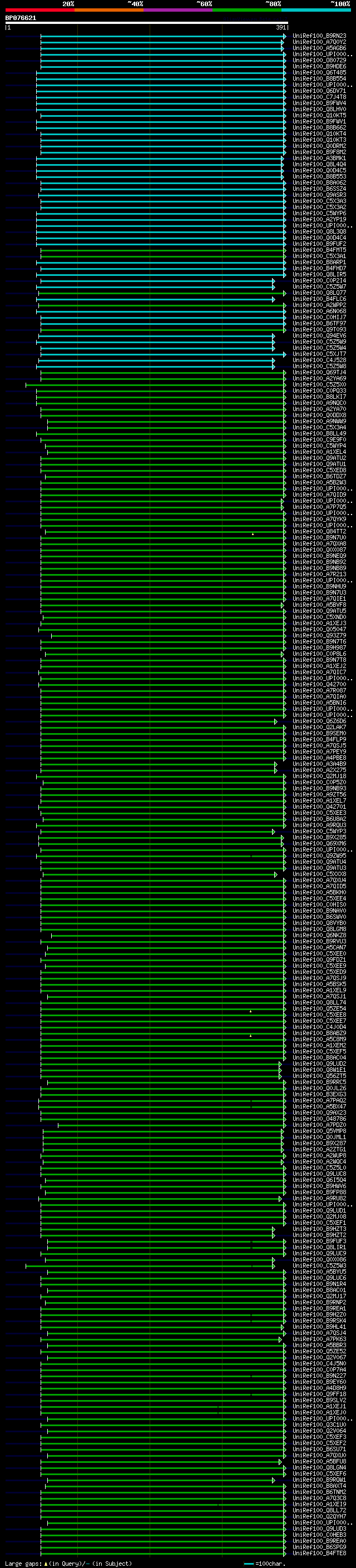Image resolution: width=356 pixels, height=1568 pixels.
Task: Open hit UniRef100_A7QOY2
Action: pyautogui.click(x=319, y=42)
